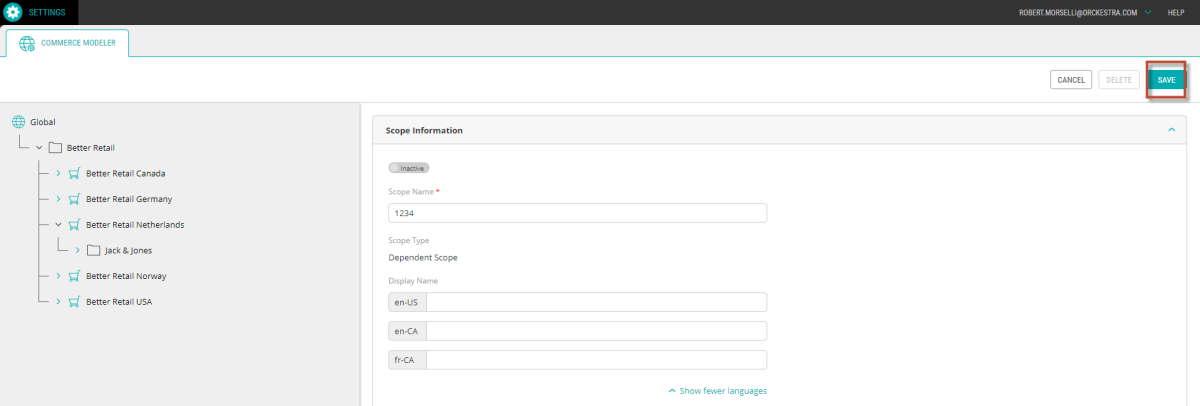Click Show fewer languages link
This screenshot has width=1200, height=406.
tap(717, 391)
